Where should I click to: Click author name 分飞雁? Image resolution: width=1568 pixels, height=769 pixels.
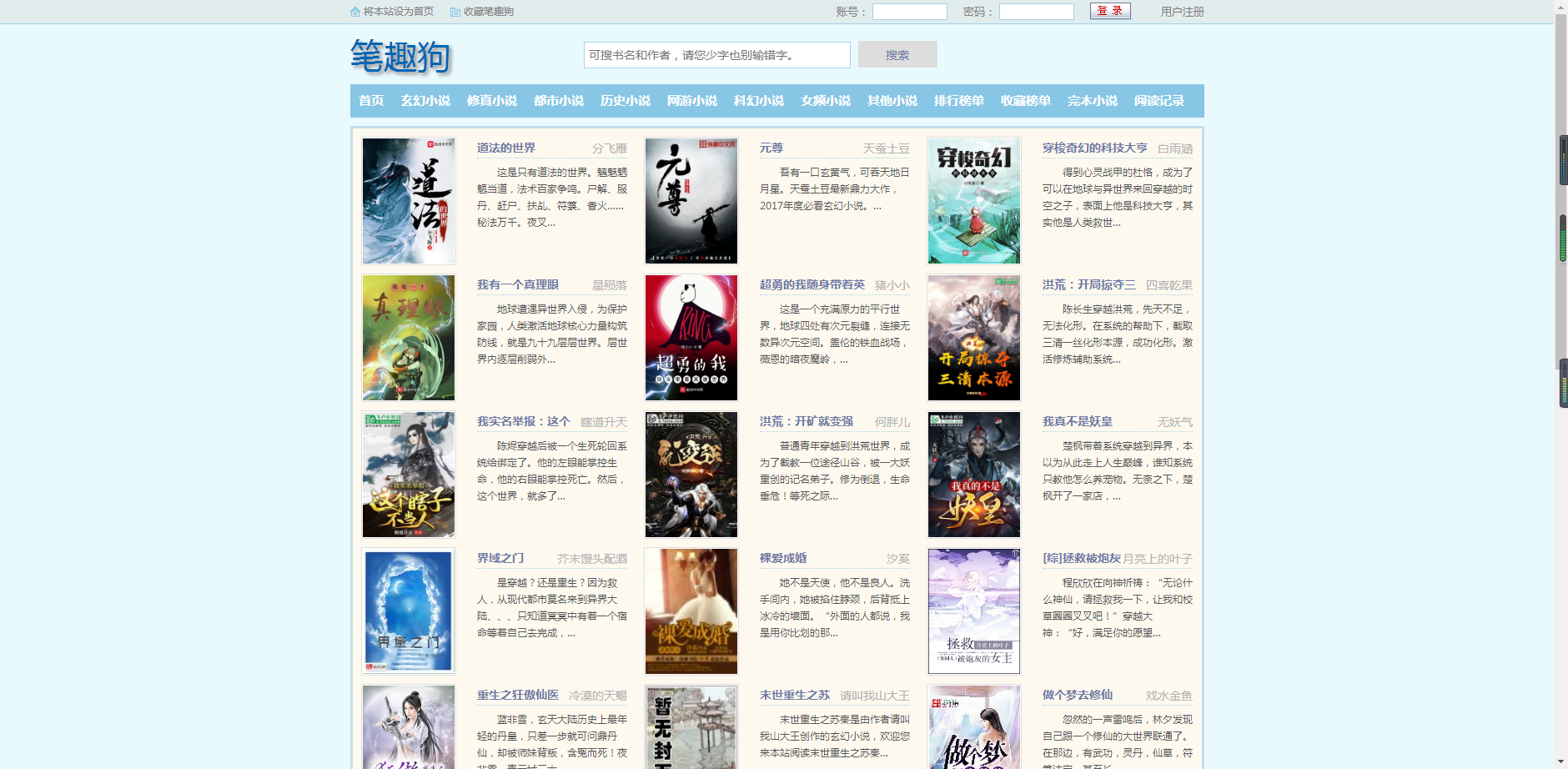(610, 148)
